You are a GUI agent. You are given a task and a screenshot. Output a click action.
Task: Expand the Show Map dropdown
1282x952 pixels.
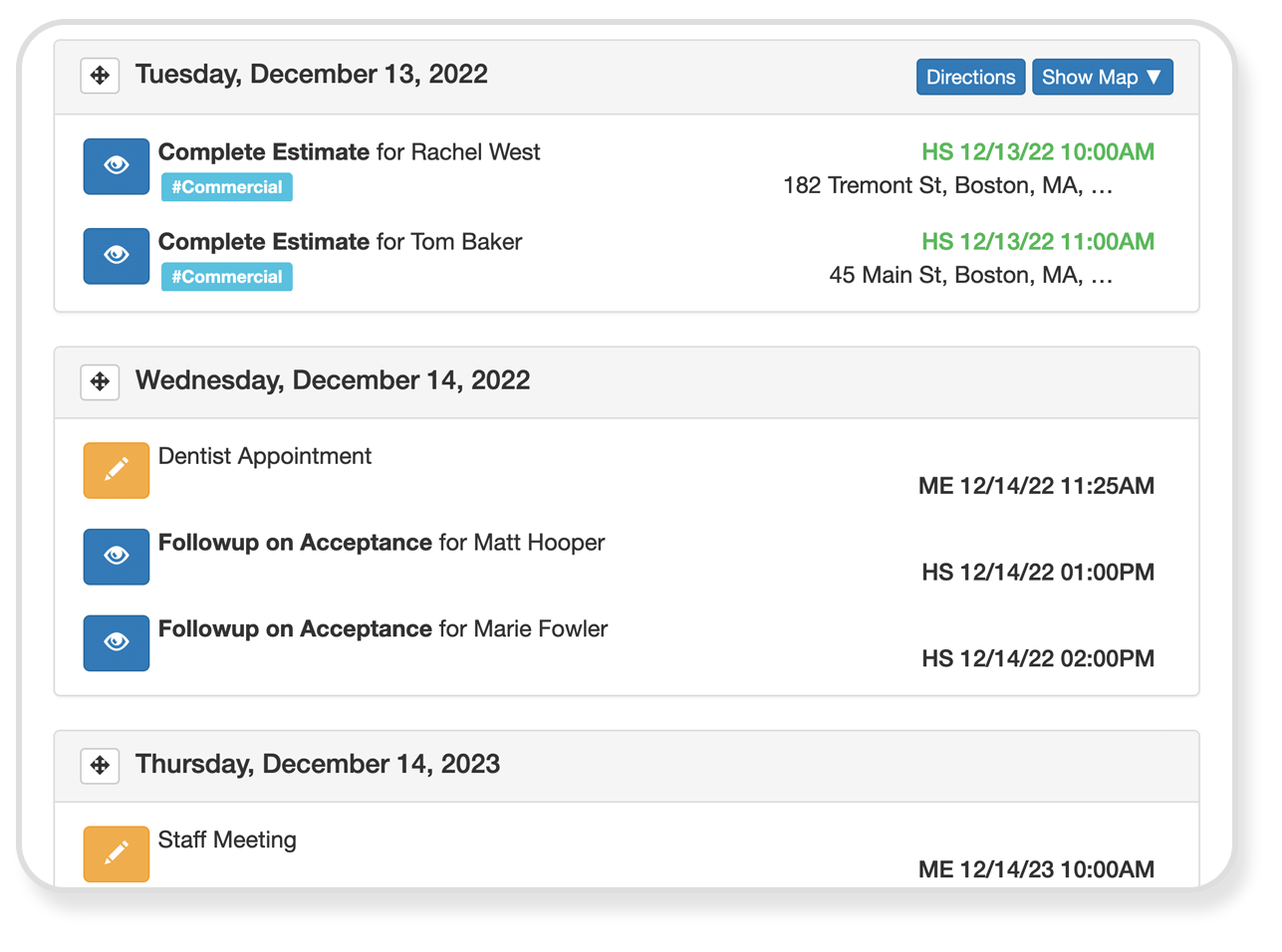pyautogui.click(x=1102, y=77)
